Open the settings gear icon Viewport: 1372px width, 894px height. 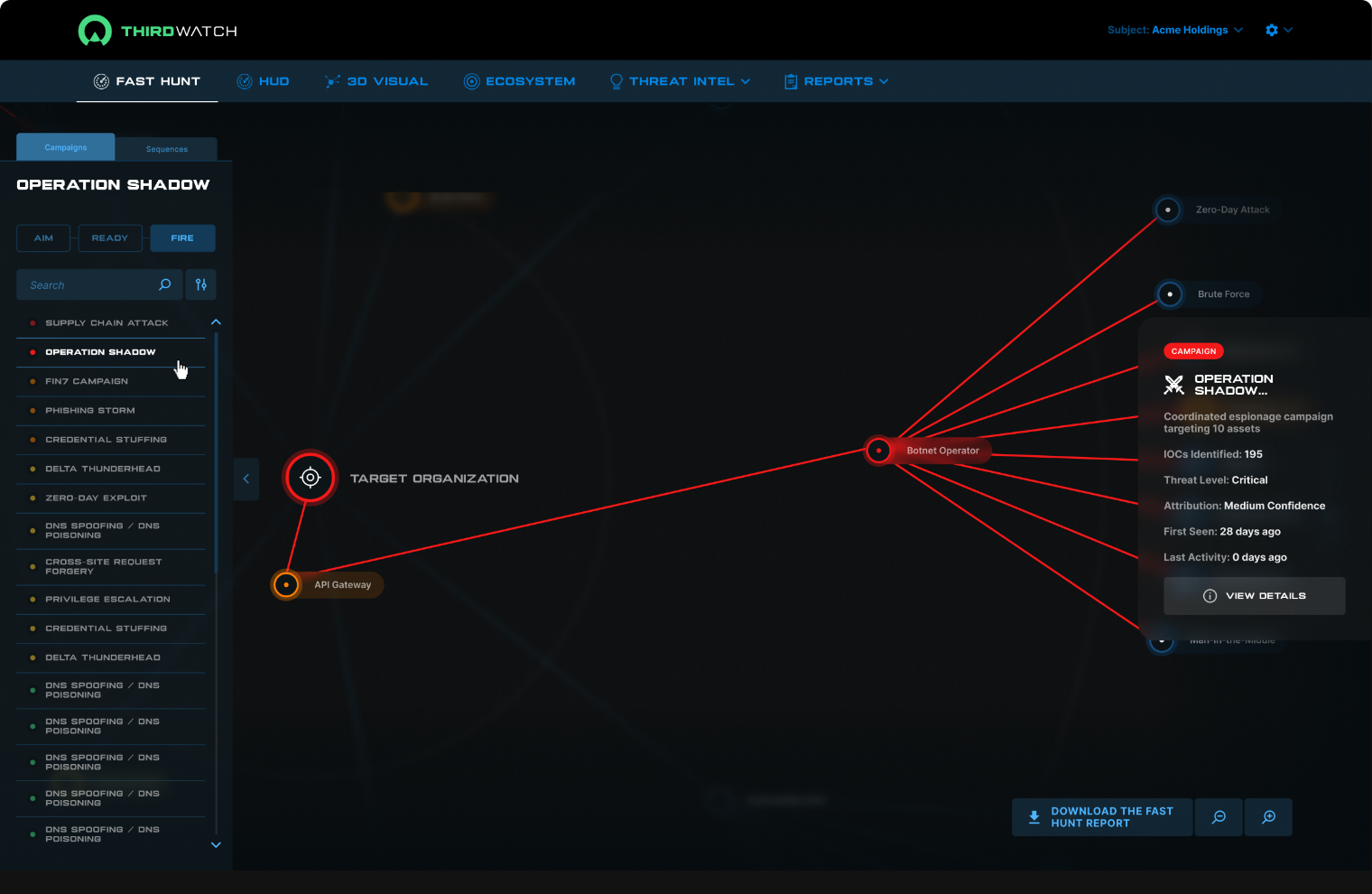[1272, 30]
